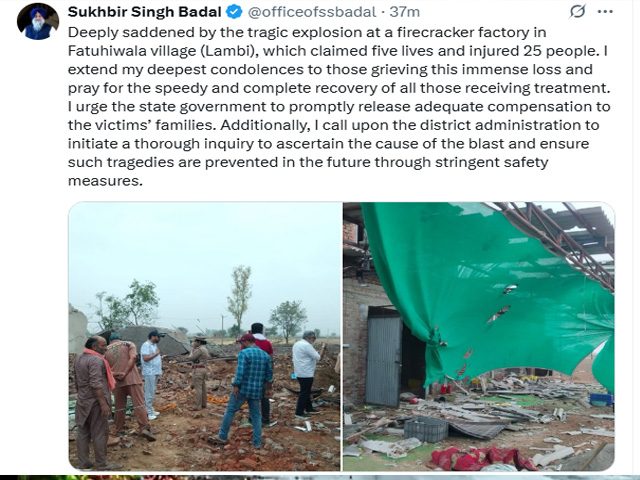This screenshot has height=480, width=640.
Task: Click the sentence urging state government compensation
Action: 339,116
